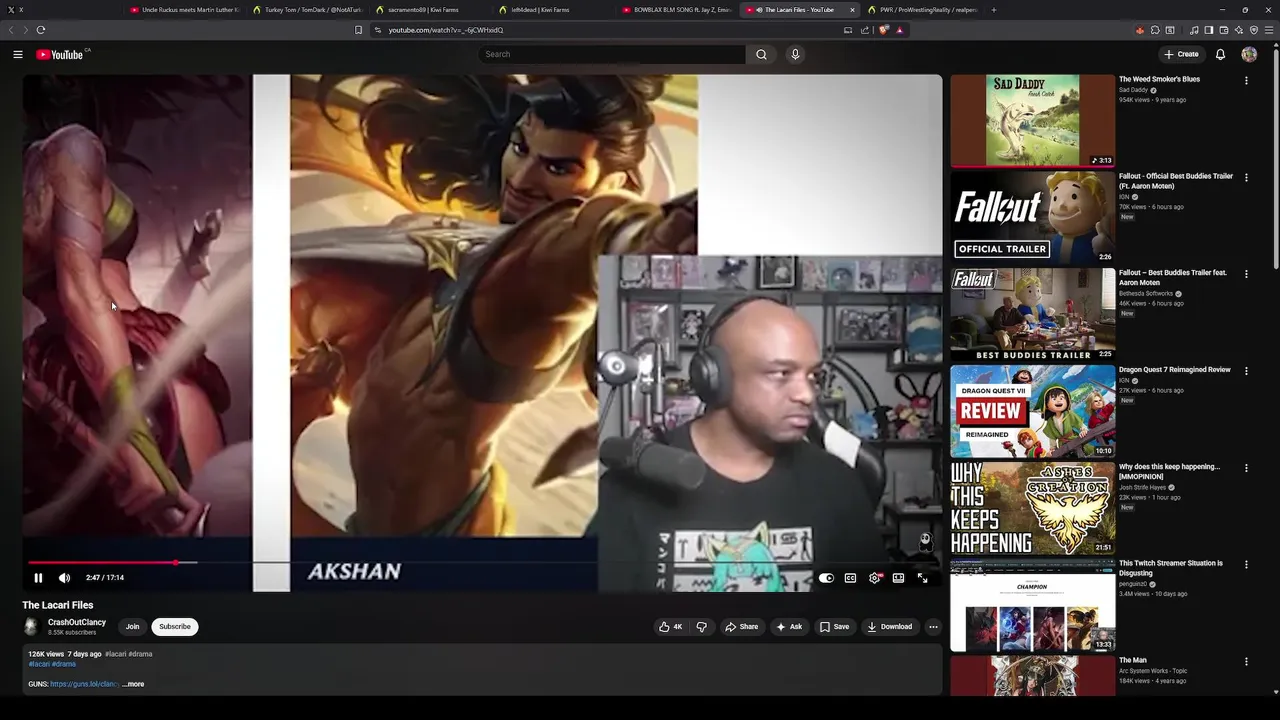The height and width of the screenshot is (720, 1280).
Task: Join the CrashOutClancy channel
Action: pyautogui.click(x=132, y=627)
